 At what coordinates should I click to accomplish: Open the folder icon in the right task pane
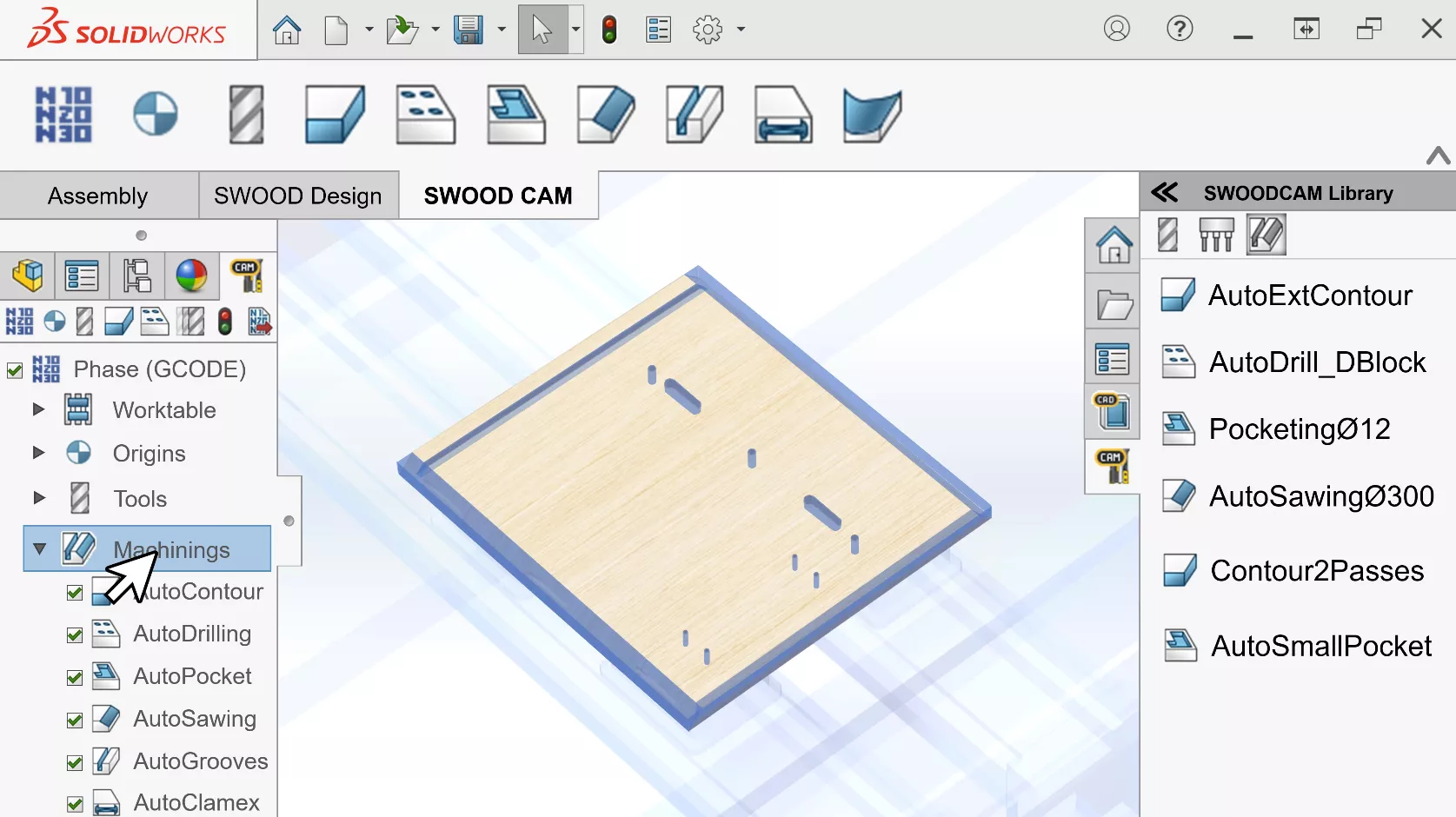point(1114,304)
